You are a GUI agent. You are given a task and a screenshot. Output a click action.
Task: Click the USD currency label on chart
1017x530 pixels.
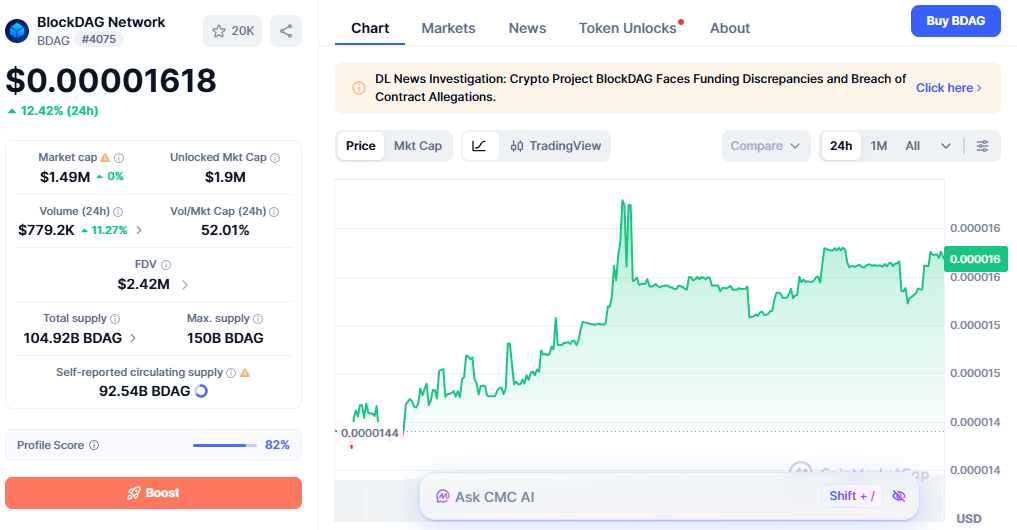969,518
